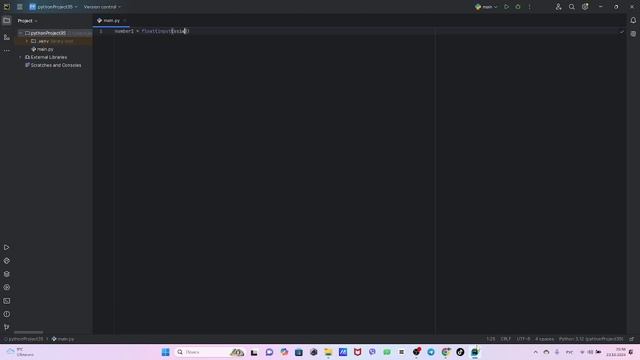Open the taskbar clock and date

[x=616, y=352]
